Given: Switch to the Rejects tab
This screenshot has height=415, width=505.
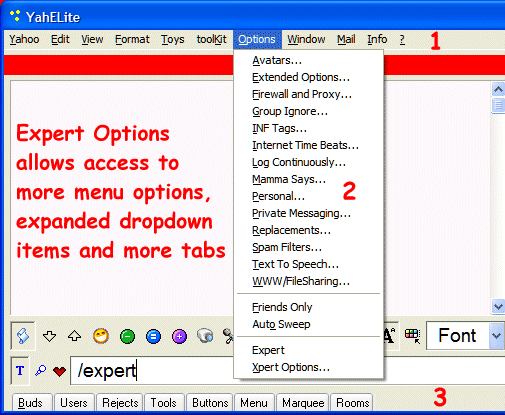Looking at the screenshot, I should [x=120, y=403].
